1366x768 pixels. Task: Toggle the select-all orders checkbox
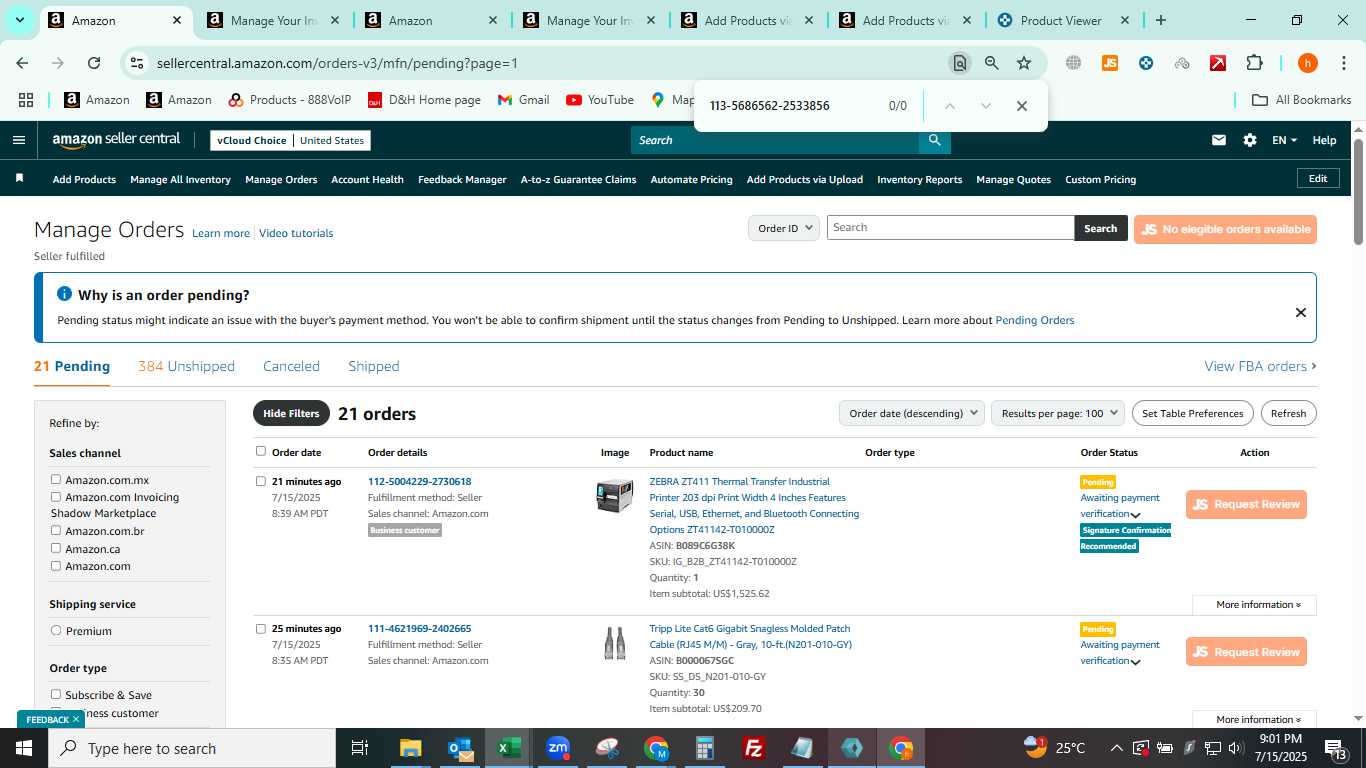261,451
